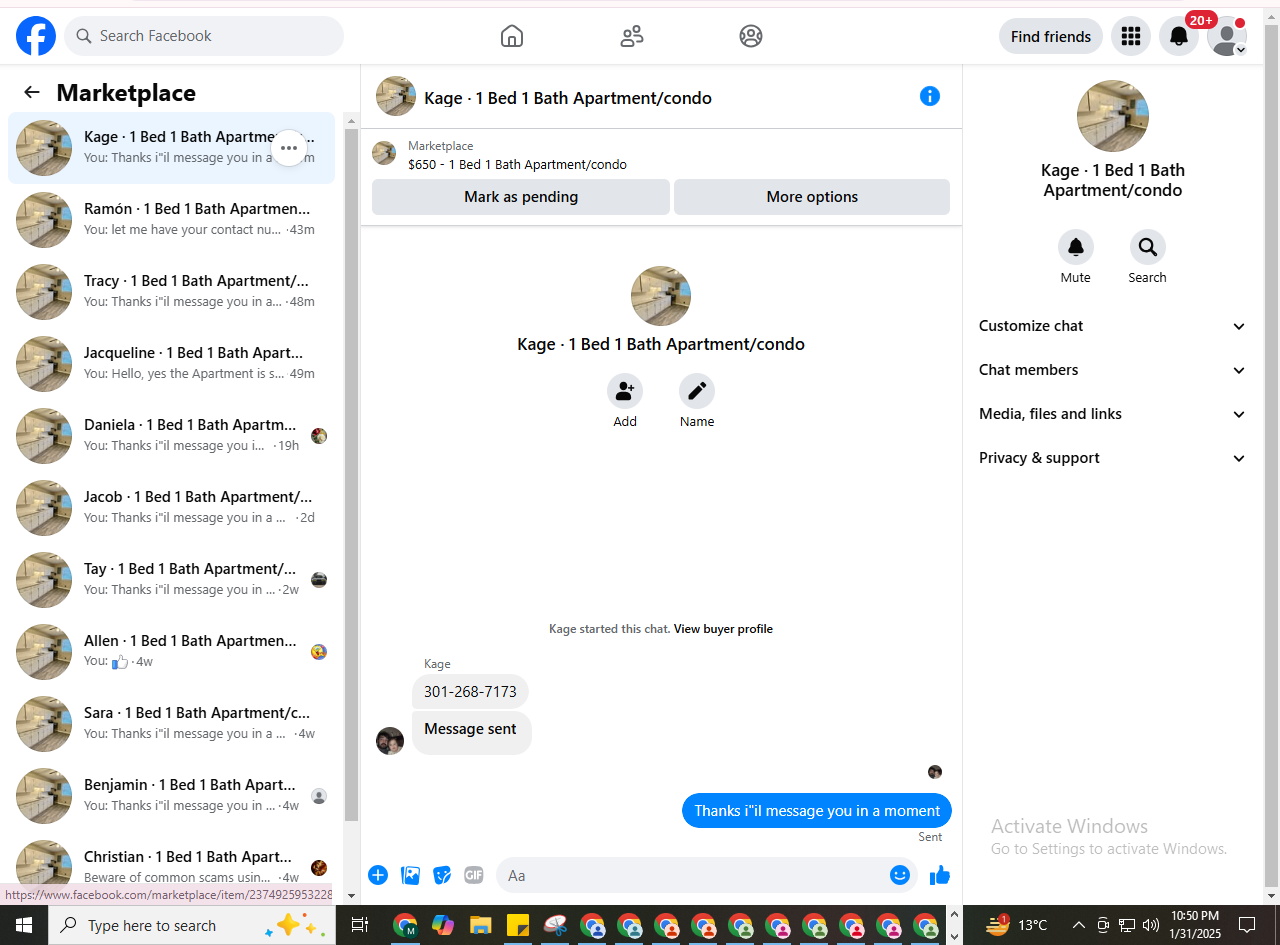This screenshot has width=1280, height=945.
Task: Open more actions plus icon in composer
Action: [x=378, y=875]
